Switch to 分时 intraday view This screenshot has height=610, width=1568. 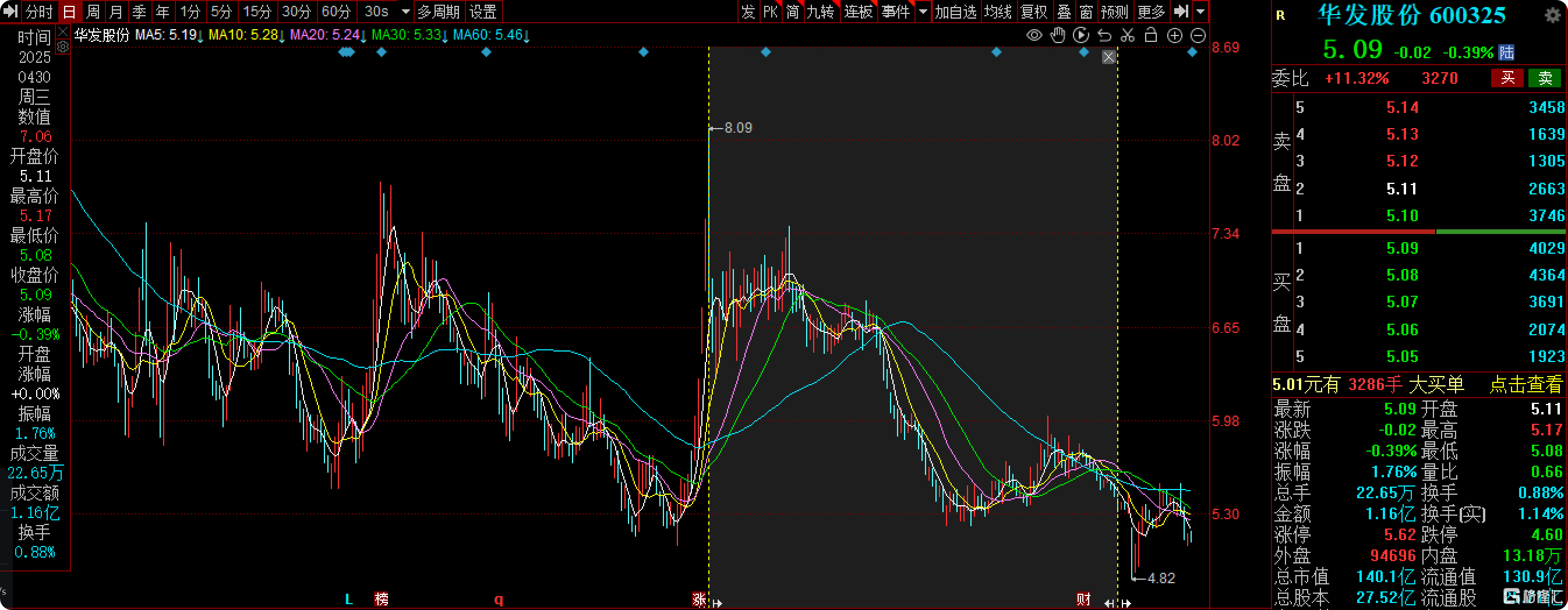click(x=39, y=11)
